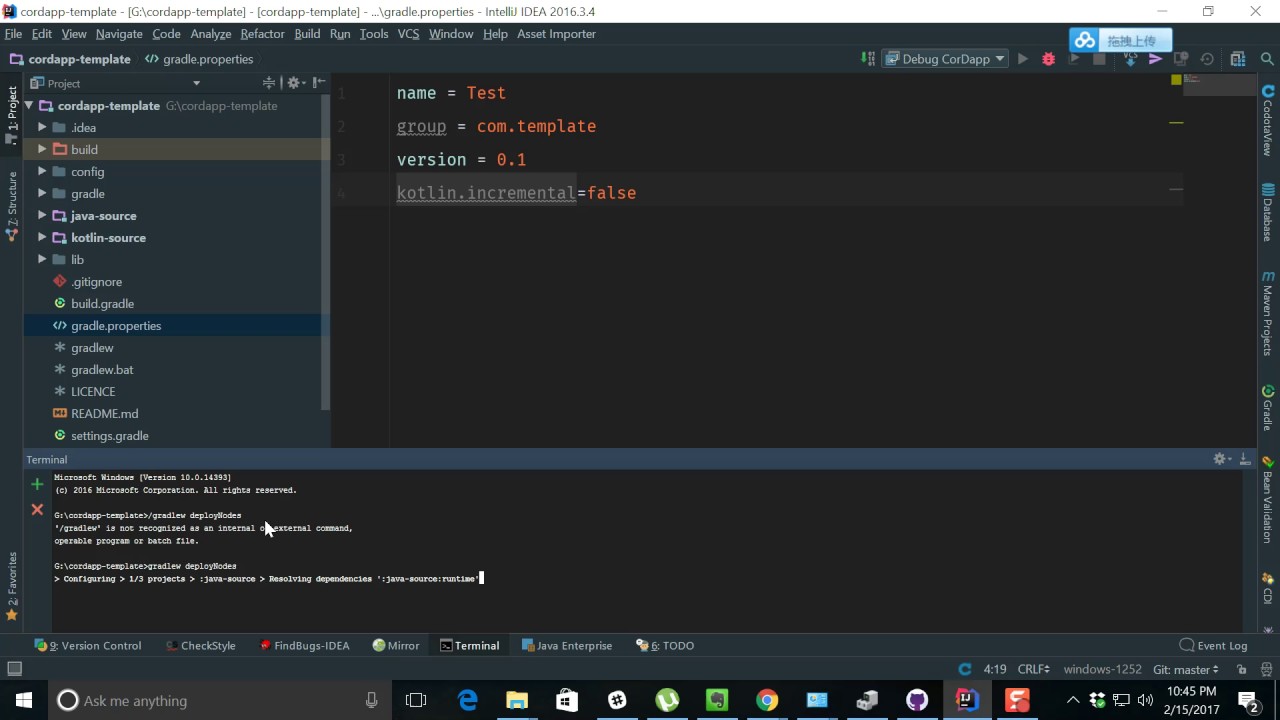Select build.gradle in the project tree
This screenshot has width=1280, height=720.
tap(102, 303)
